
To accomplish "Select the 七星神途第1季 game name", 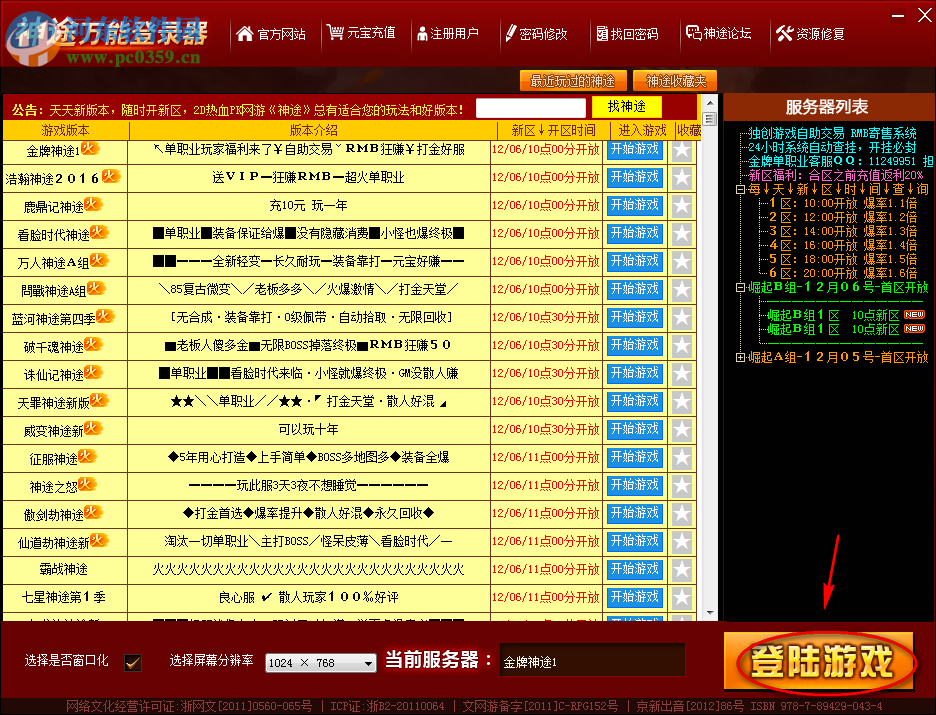I will [64, 597].
